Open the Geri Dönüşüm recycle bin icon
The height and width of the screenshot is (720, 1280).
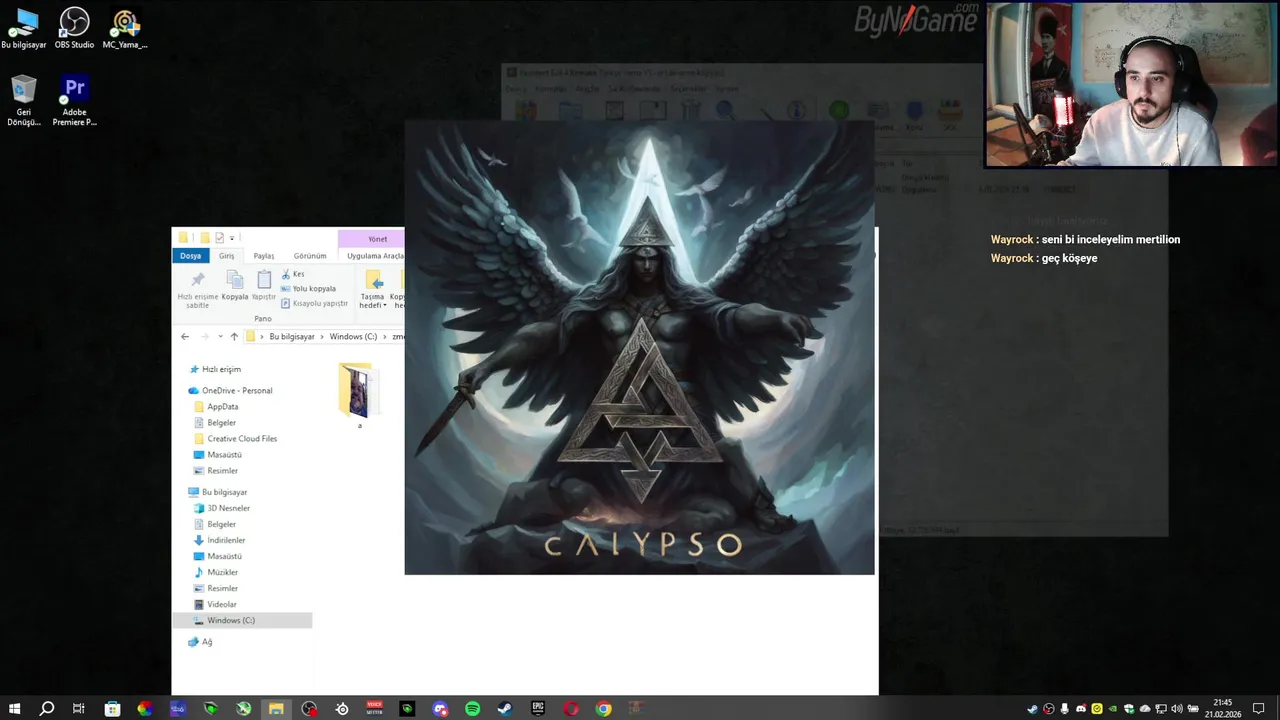[24, 101]
